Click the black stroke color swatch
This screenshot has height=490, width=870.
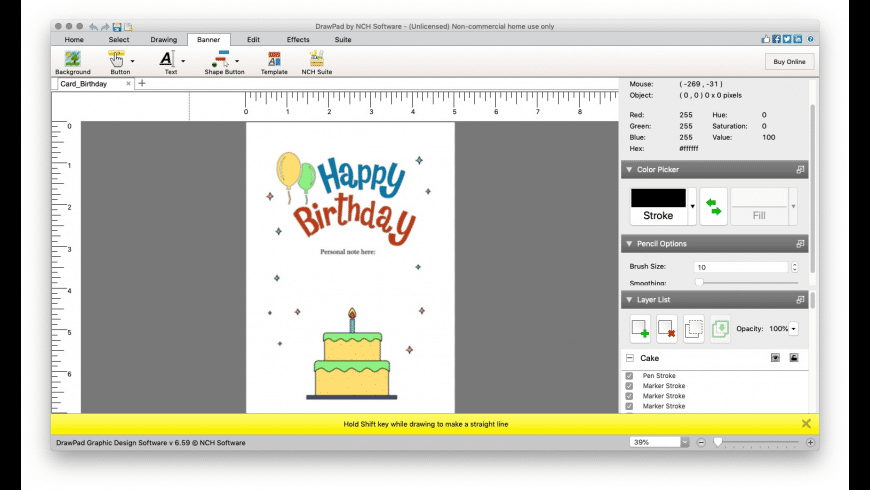658,198
